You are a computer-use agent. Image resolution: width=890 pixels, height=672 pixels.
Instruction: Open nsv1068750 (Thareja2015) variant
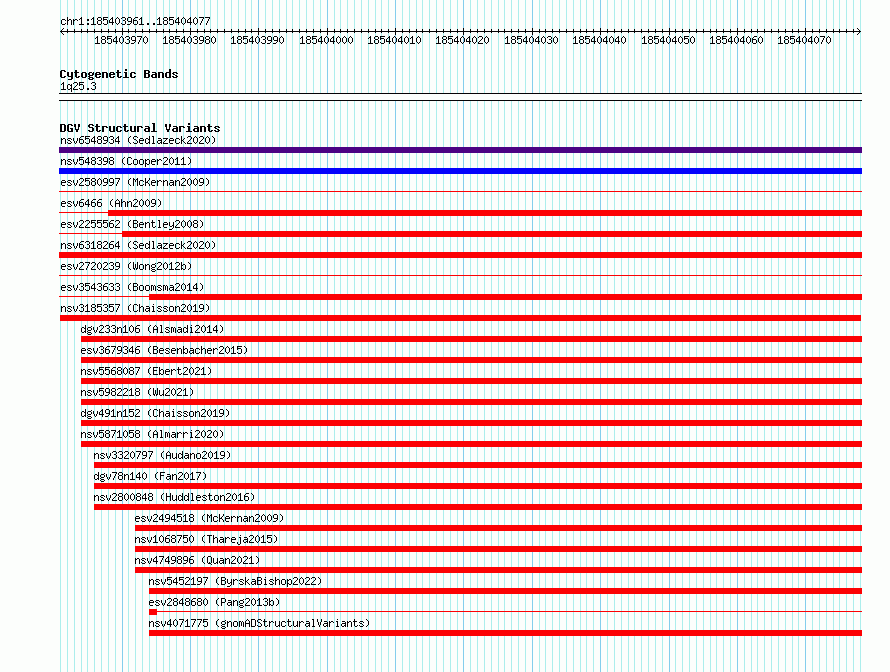coord(206,539)
